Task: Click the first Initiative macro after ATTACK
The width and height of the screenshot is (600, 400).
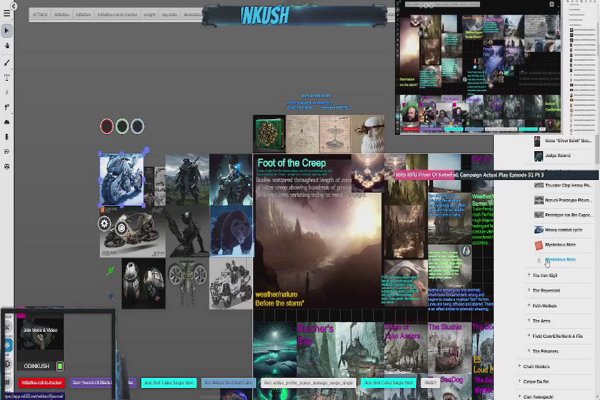Action: 62,15
